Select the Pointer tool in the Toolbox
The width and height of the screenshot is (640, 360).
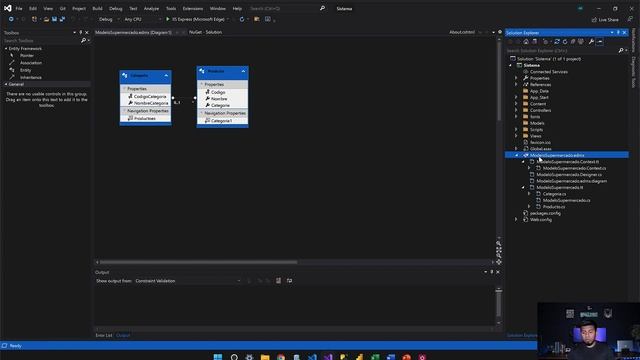click(x=27, y=56)
